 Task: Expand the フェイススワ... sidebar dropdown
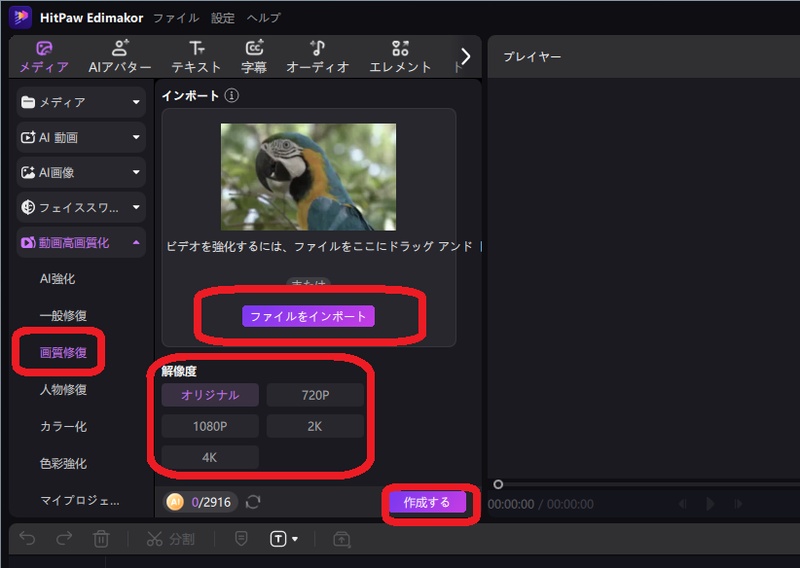point(81,207)
